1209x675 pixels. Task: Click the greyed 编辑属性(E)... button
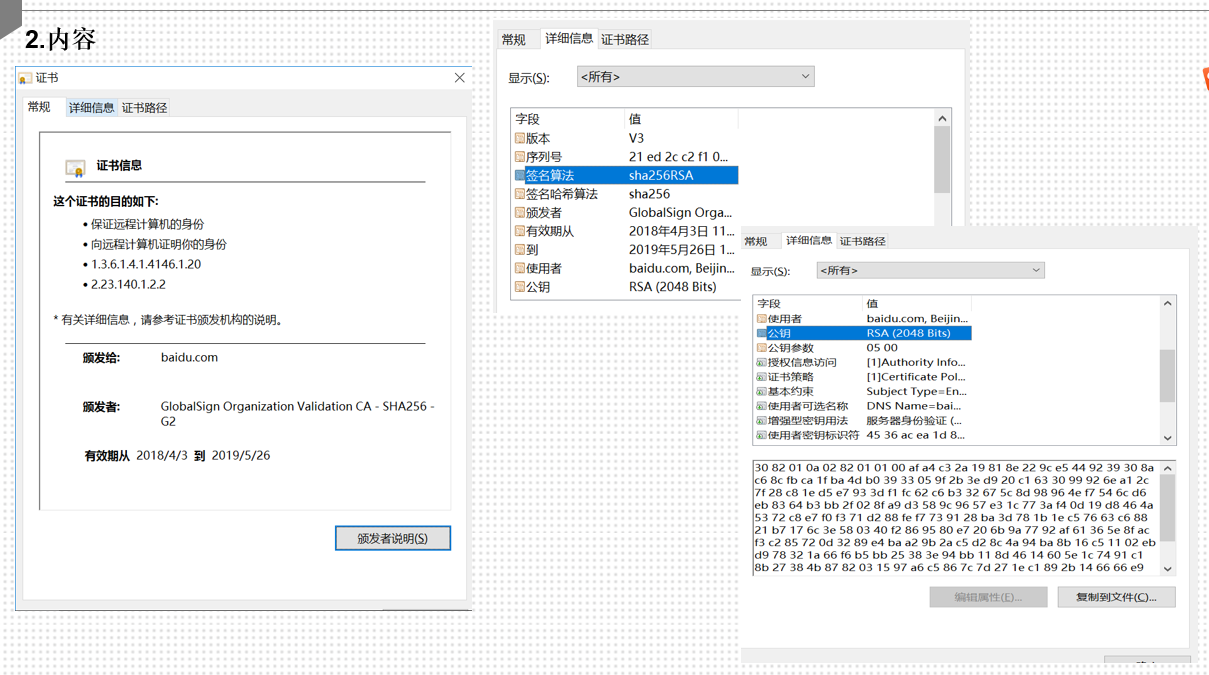[988, 597]
